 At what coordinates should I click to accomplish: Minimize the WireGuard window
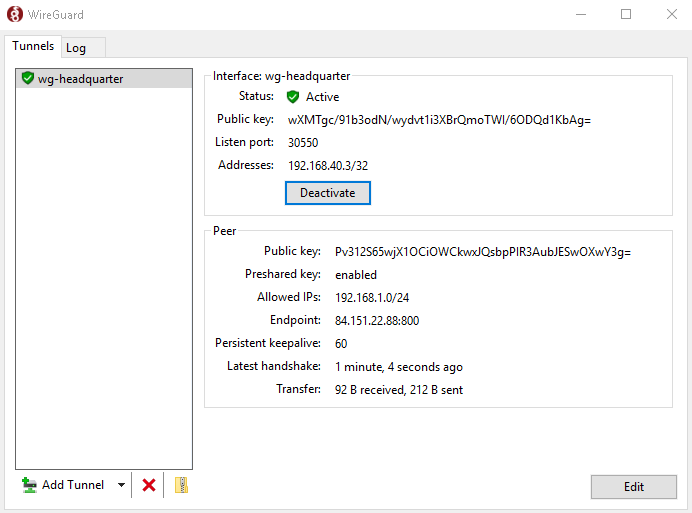pyautogui.click(x=581, y=14)
